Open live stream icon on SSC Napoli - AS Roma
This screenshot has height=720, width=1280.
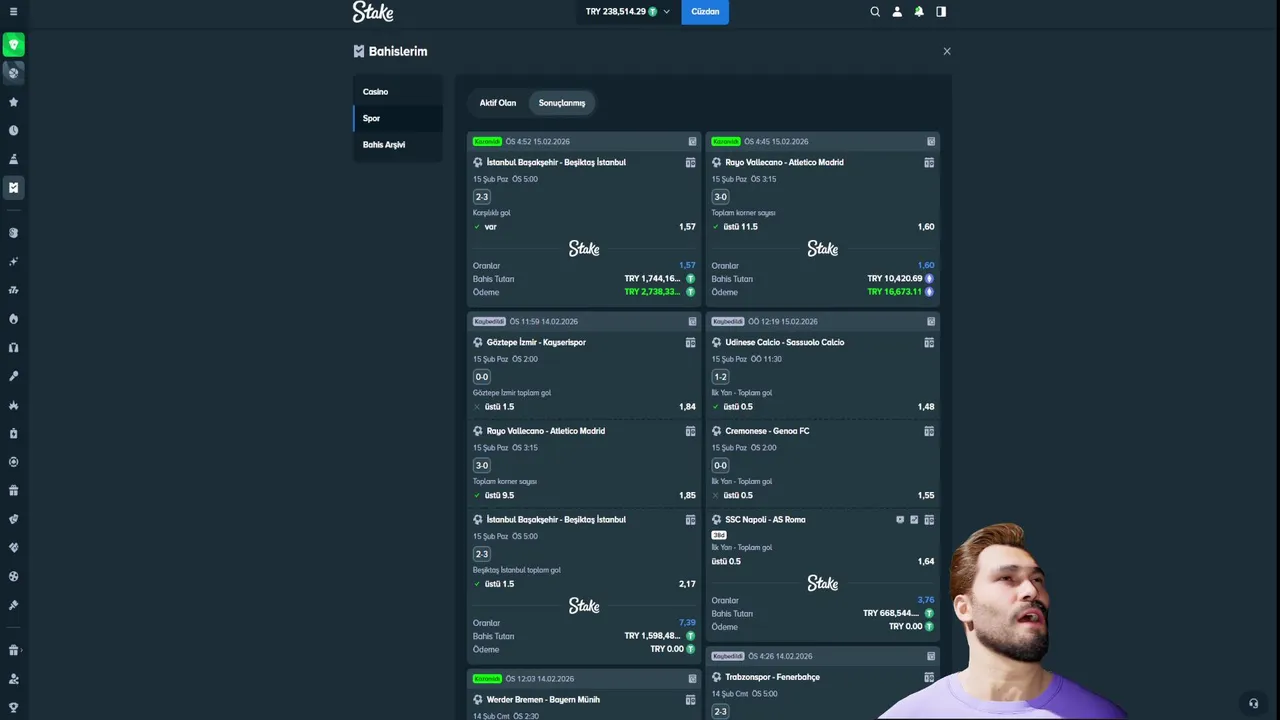tap(900, 520)
